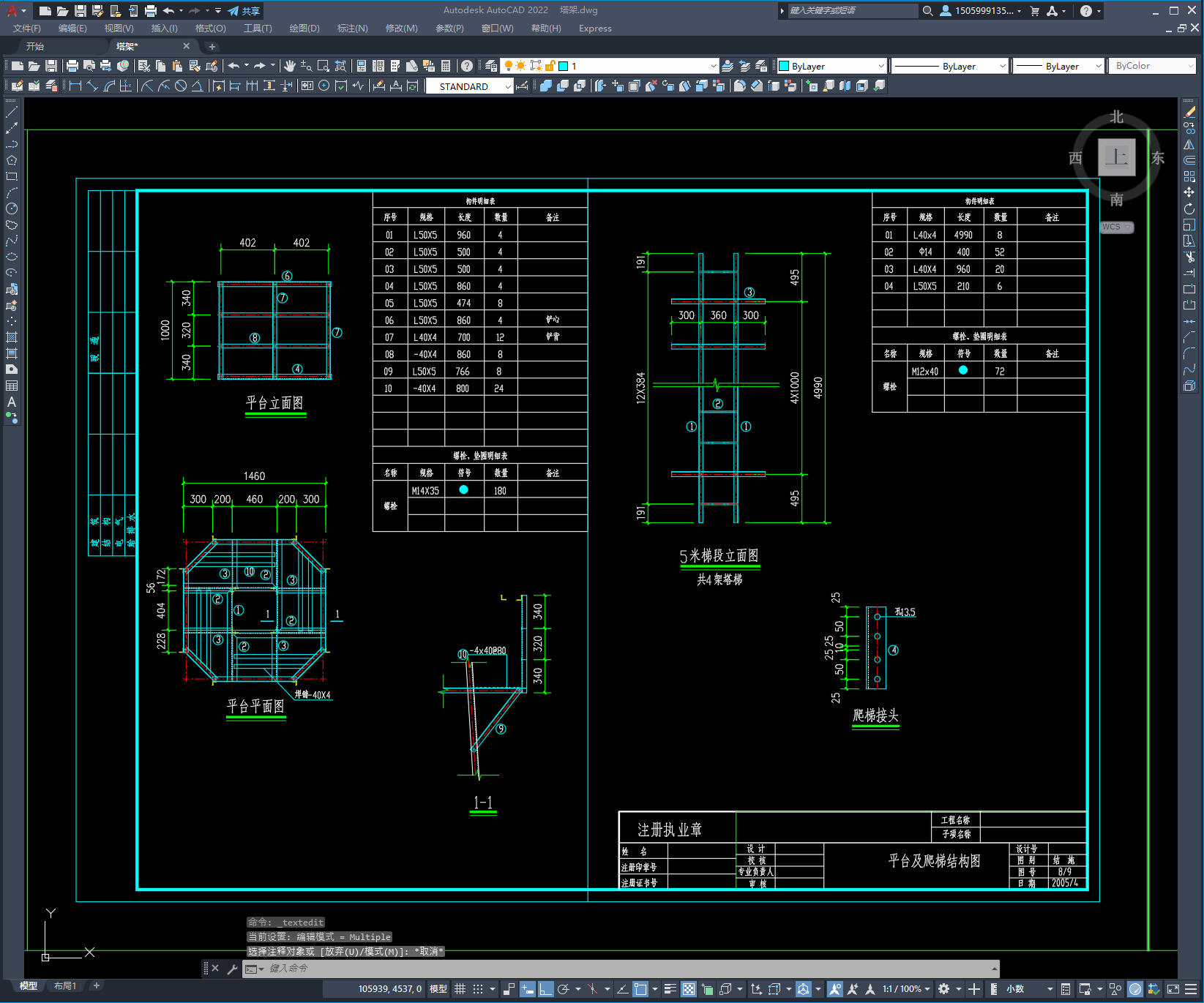
Task: Switch to the 布局1 layout tab
Action: click(64, 986)
